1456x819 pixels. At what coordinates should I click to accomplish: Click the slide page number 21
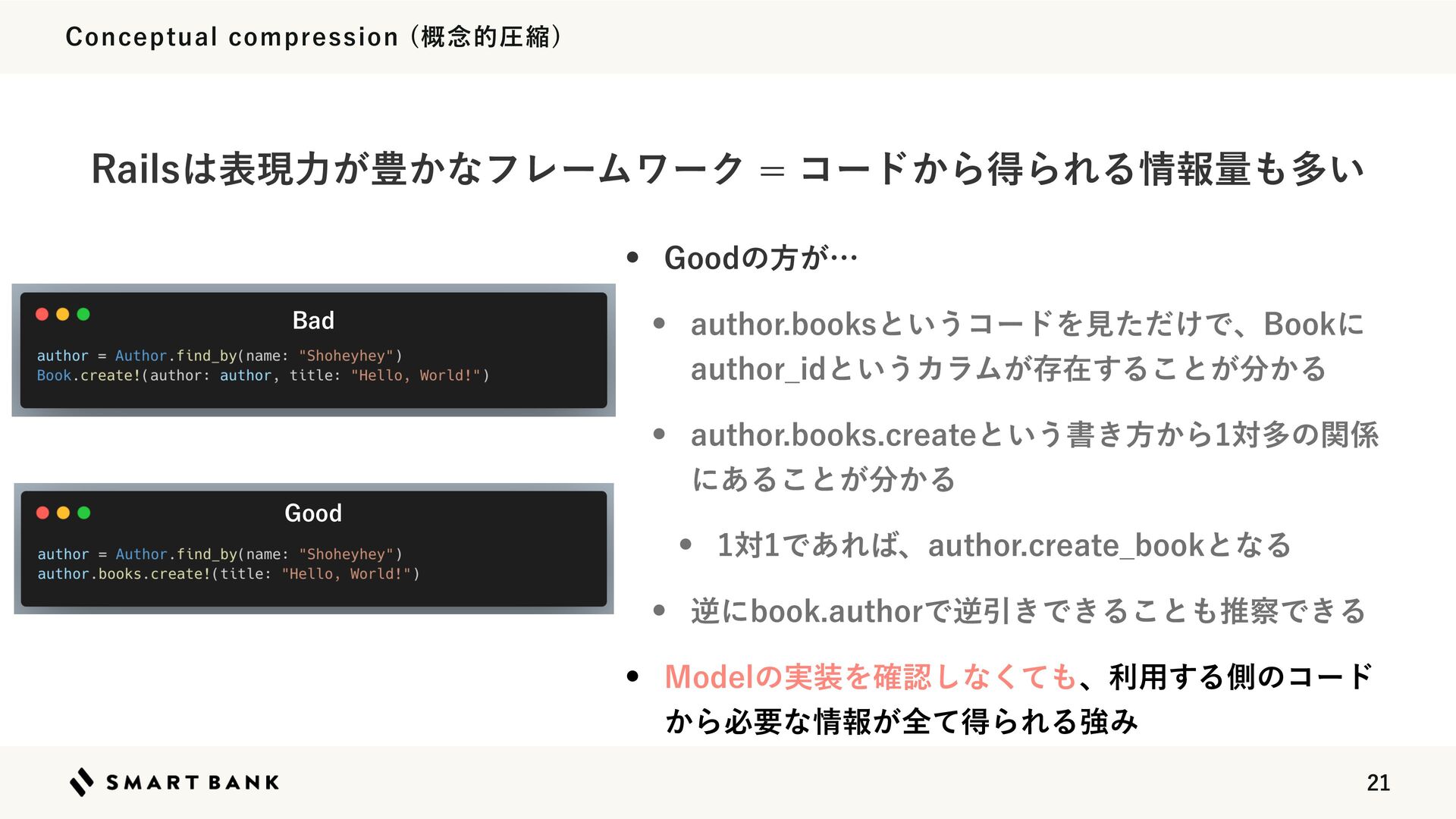tap(1378, 783)
